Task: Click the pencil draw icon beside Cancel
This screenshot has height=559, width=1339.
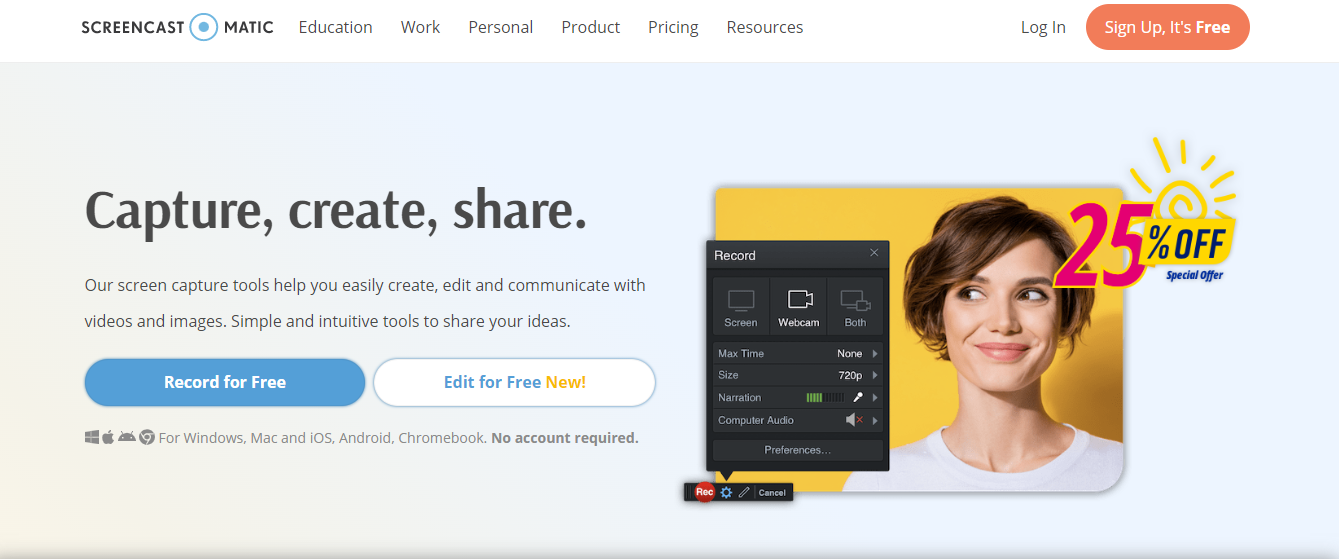Action: (x=744, y=492)
